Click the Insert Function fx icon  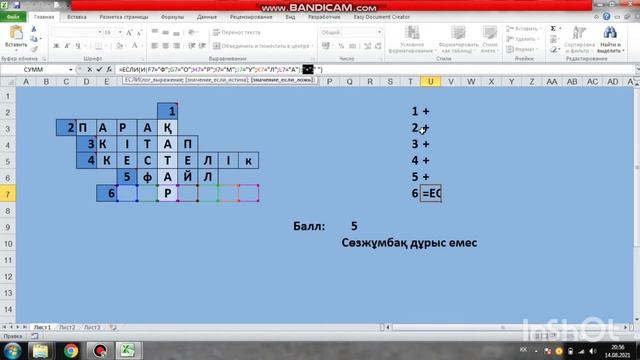pyautogui.click(x=109, y=70)
